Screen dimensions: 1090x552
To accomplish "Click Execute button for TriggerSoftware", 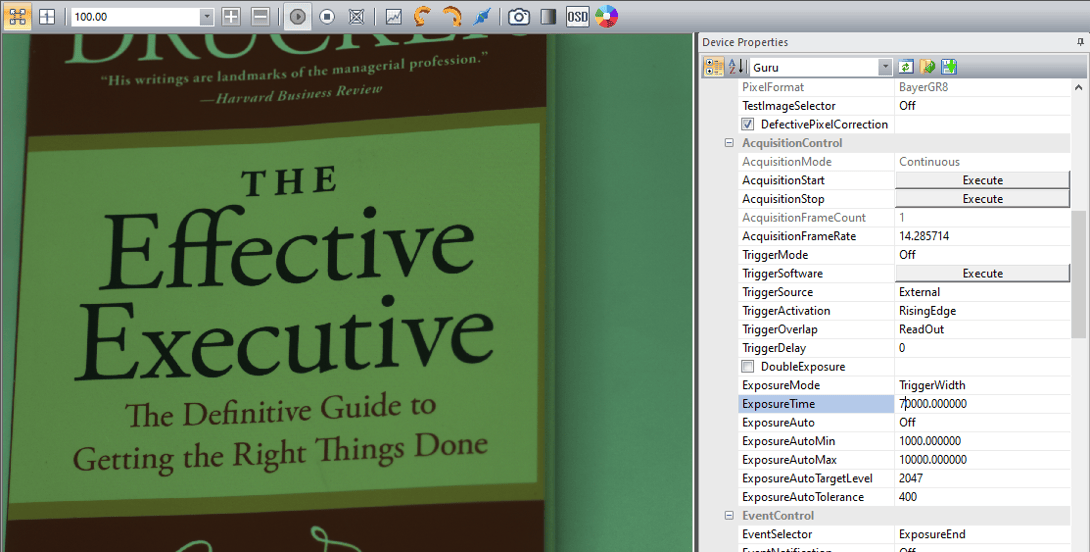I will 982,273.
